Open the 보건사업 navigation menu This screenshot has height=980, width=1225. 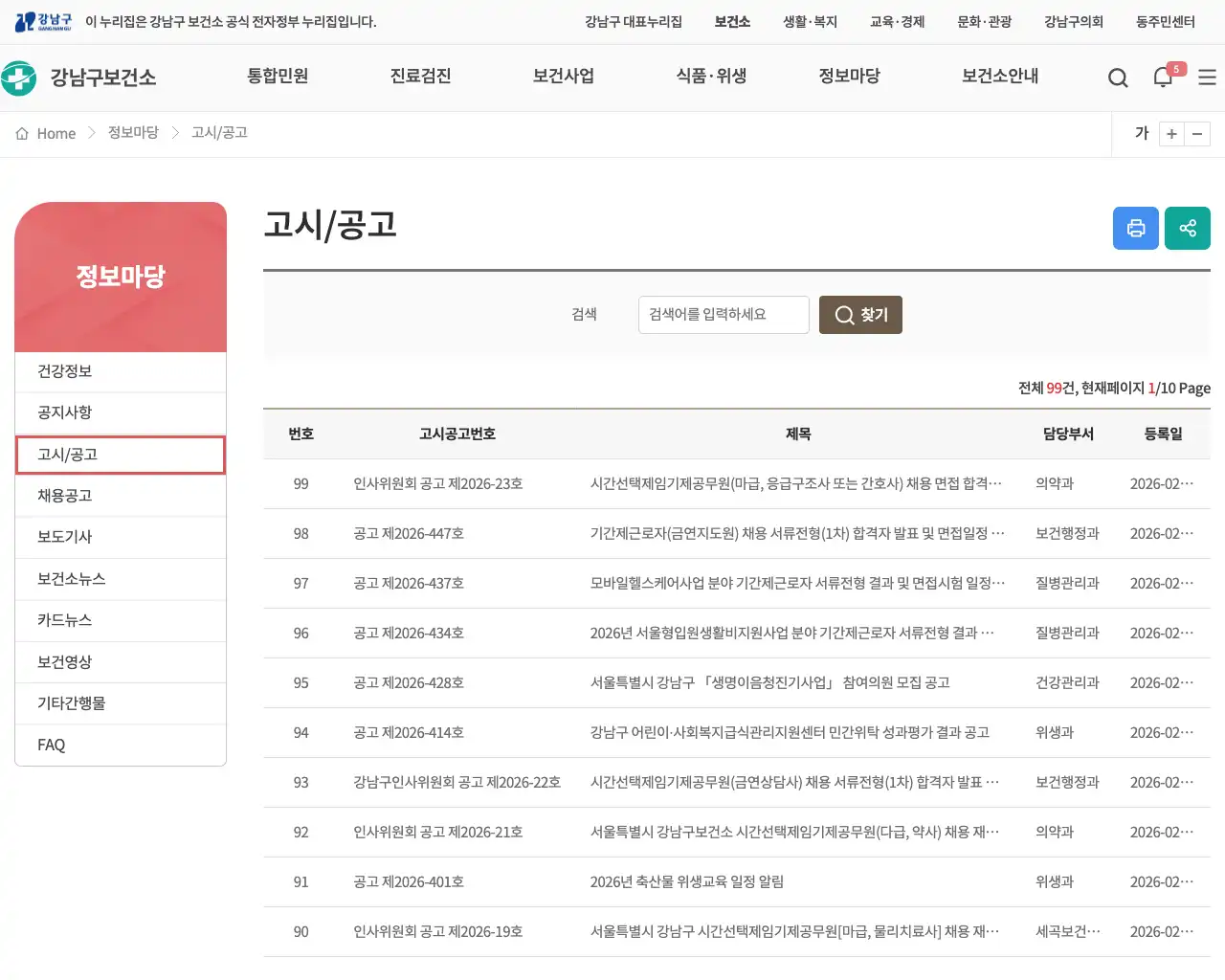pos(563,78)
